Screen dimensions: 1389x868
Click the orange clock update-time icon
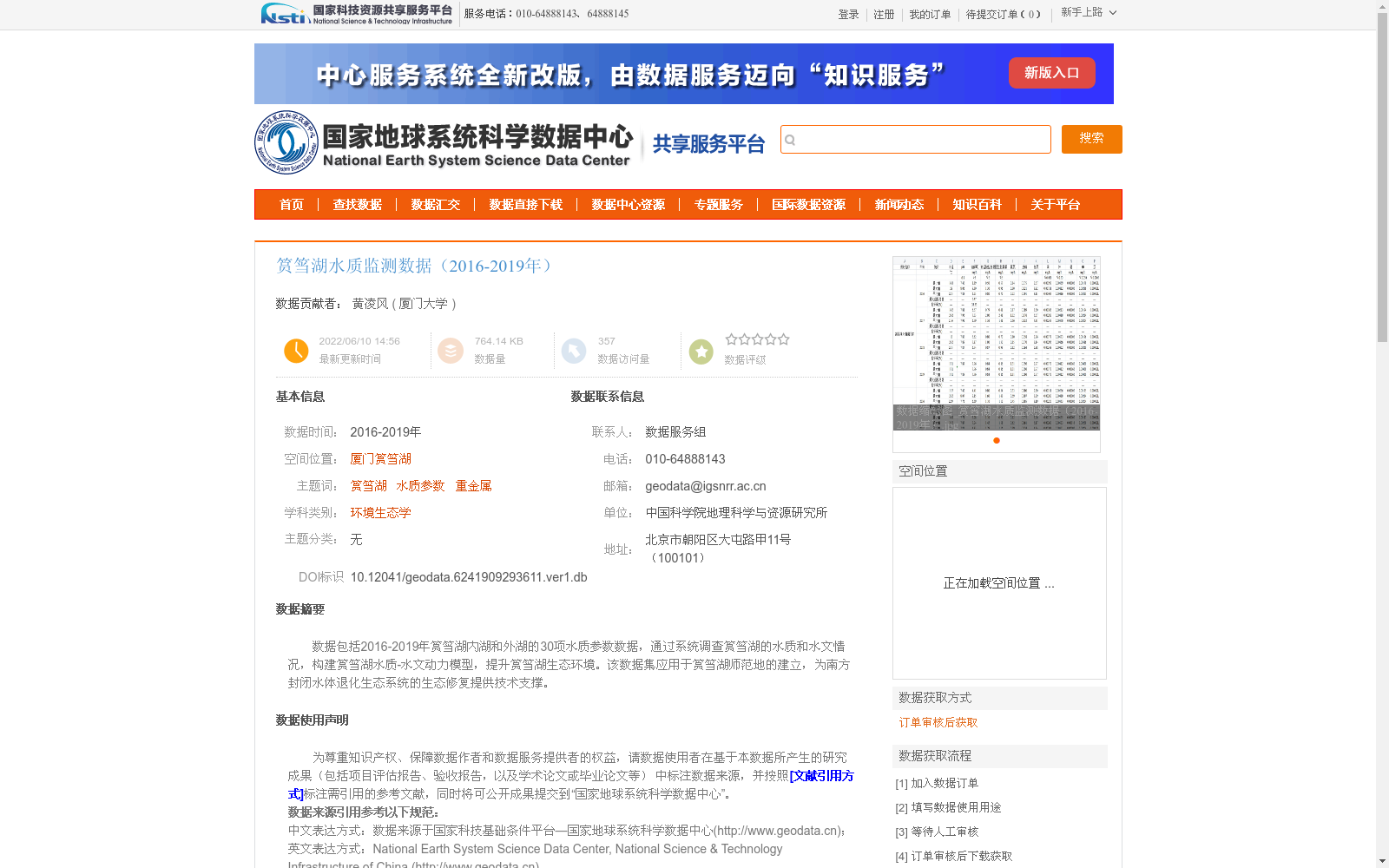[x=296, y=351]
